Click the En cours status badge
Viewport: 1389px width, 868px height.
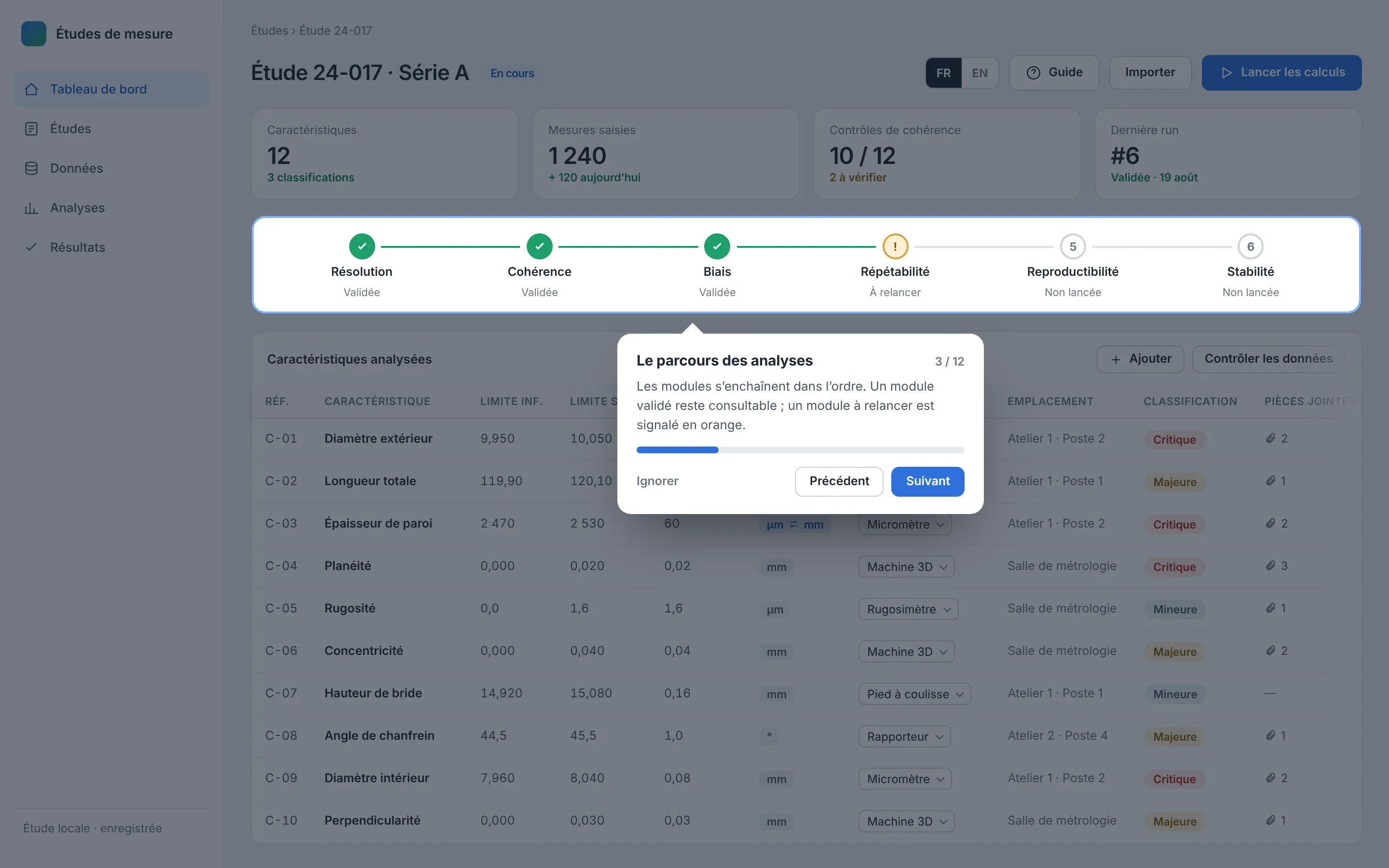(x=512, y=73)
